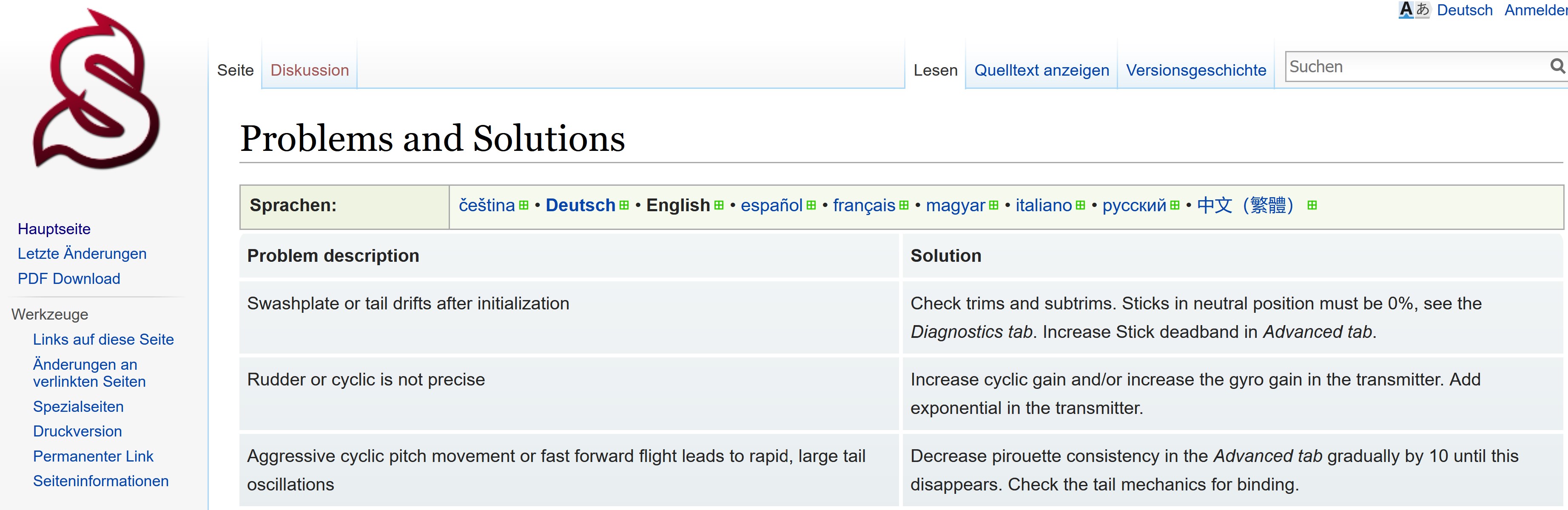Switch to Quelltext anzeigen tab

pos(1042,70)
